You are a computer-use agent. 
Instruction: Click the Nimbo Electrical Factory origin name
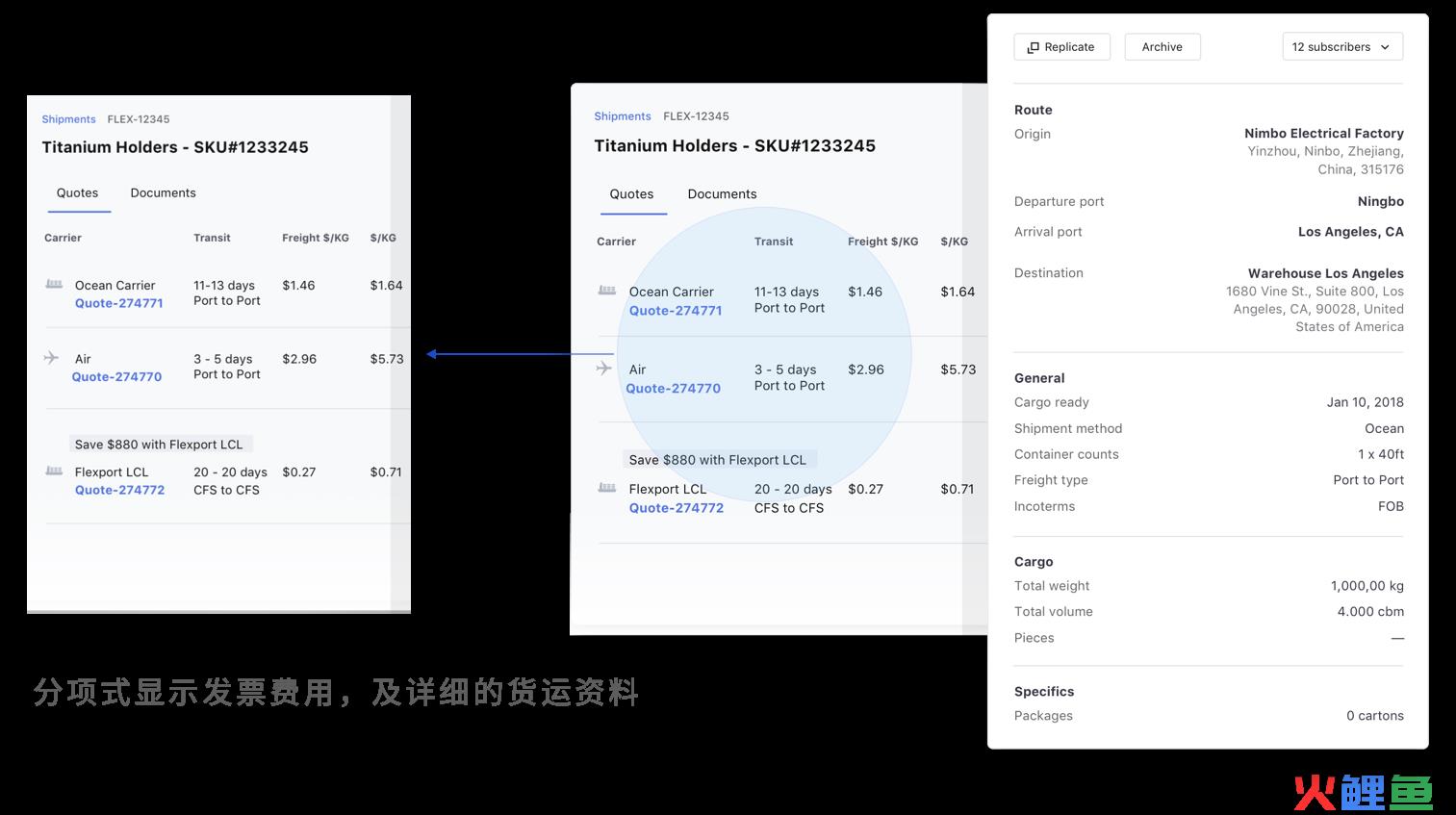1324,134
